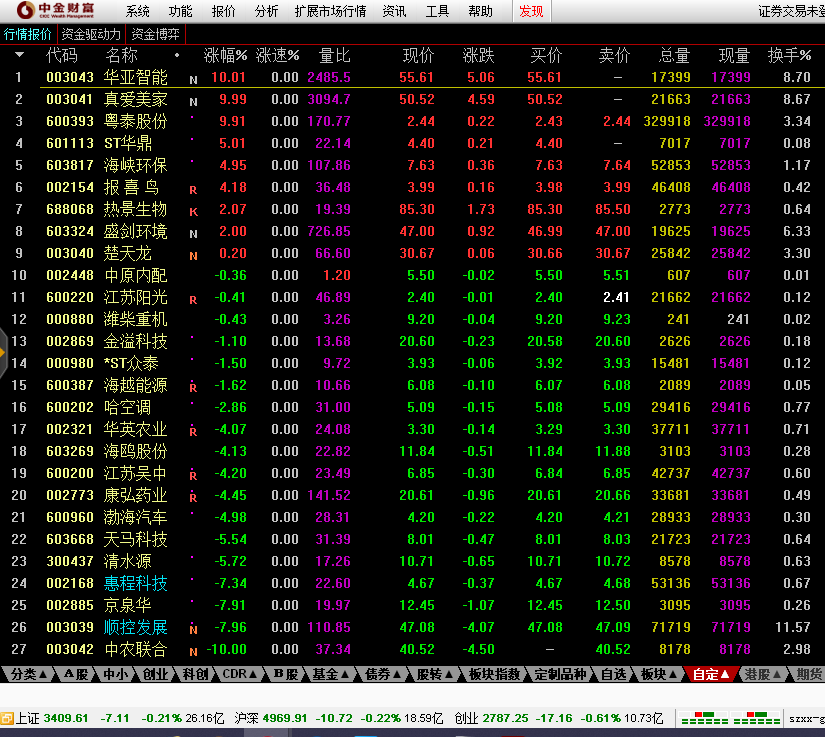This screenshot has height=737, width=825.
Task: Sort by the 涨幅% column header
Action: 225,55
